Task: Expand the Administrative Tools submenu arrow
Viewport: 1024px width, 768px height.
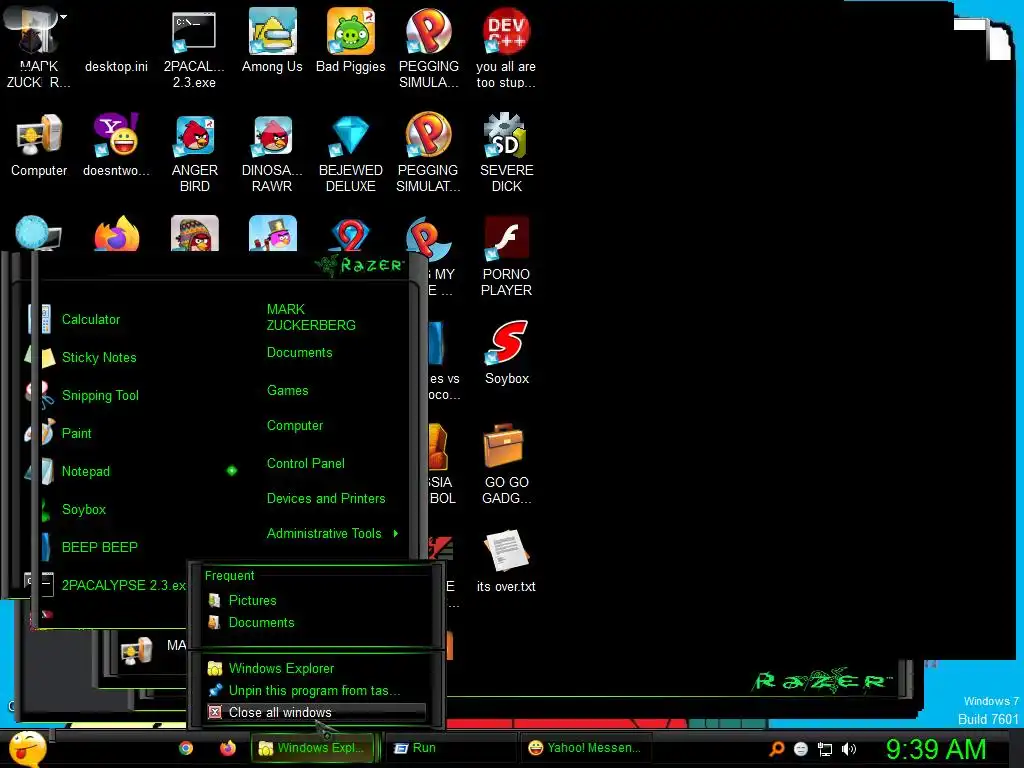Action: (x=396, y=534)
